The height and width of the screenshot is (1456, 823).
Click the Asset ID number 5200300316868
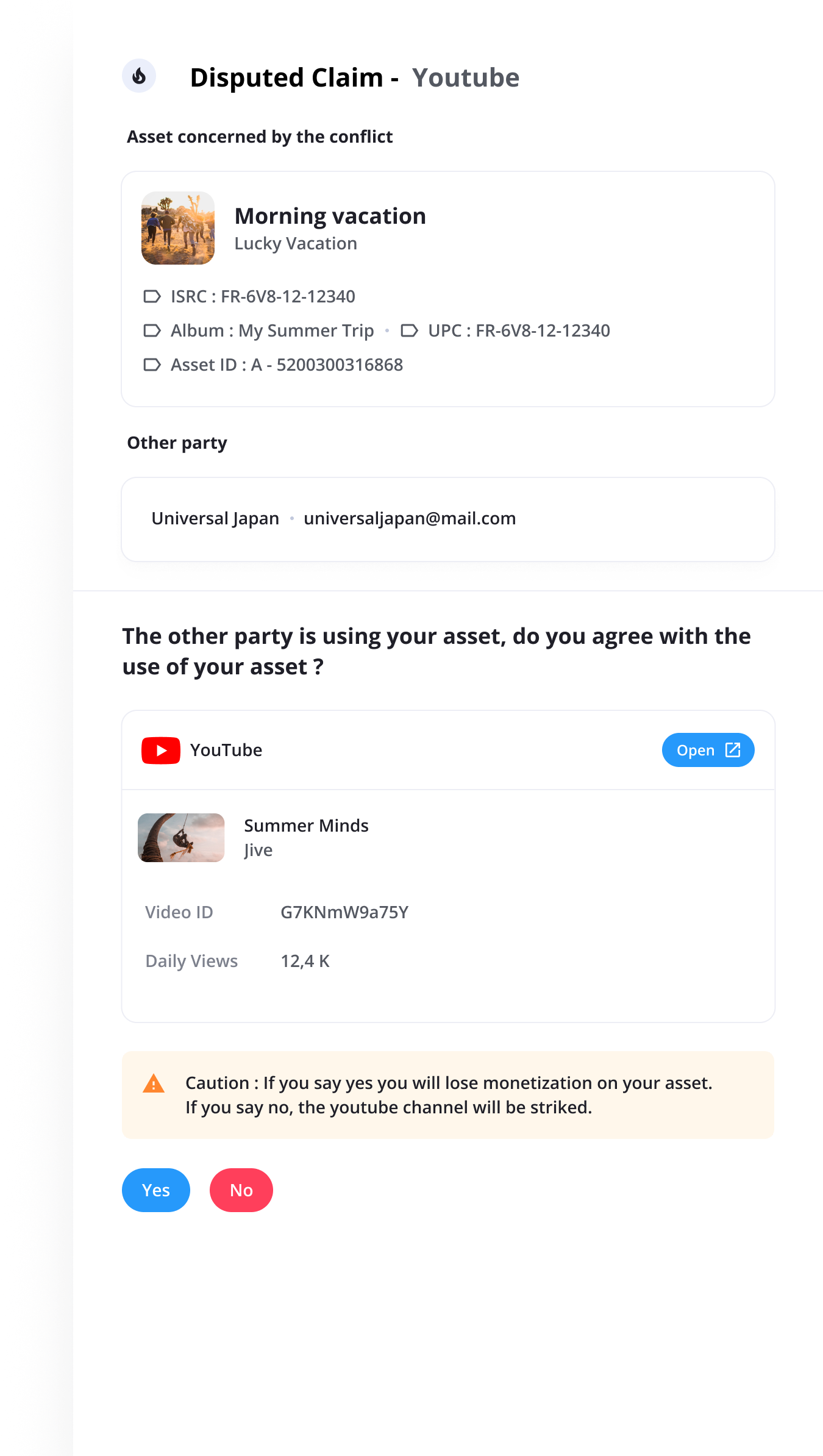340,365
